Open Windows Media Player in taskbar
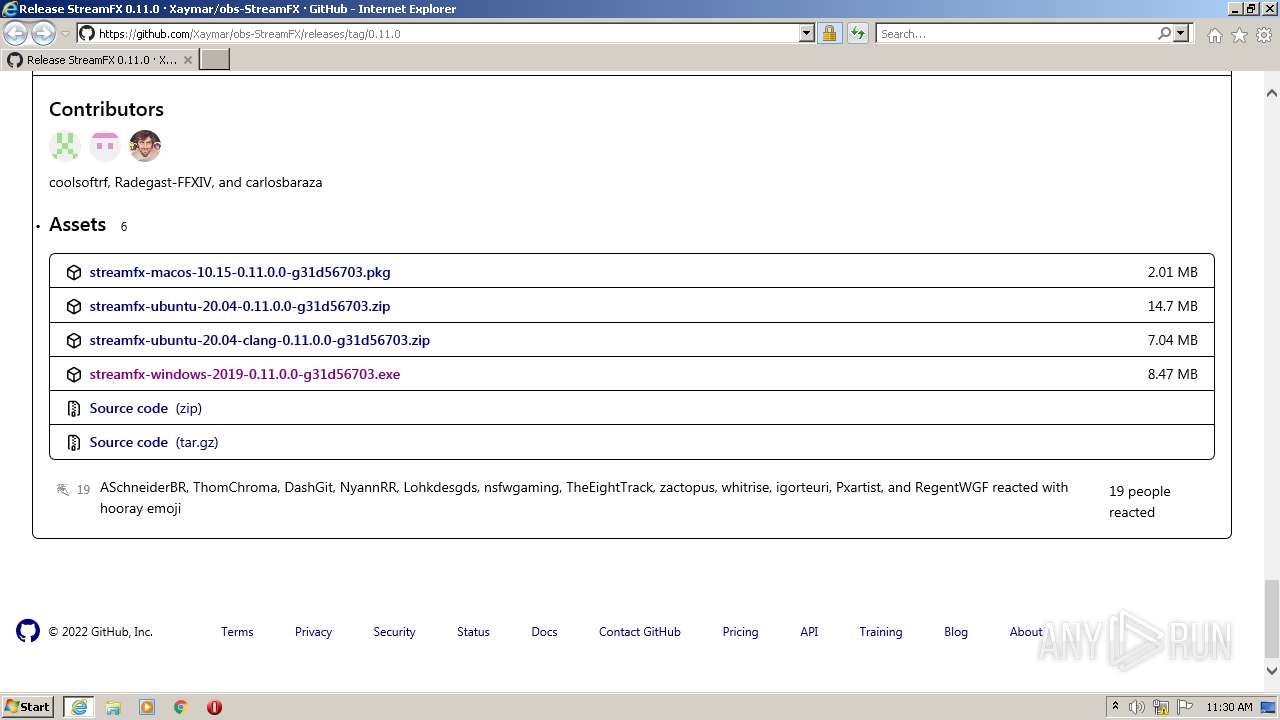Screen dimensions: 1280x720 click(147, 707)
